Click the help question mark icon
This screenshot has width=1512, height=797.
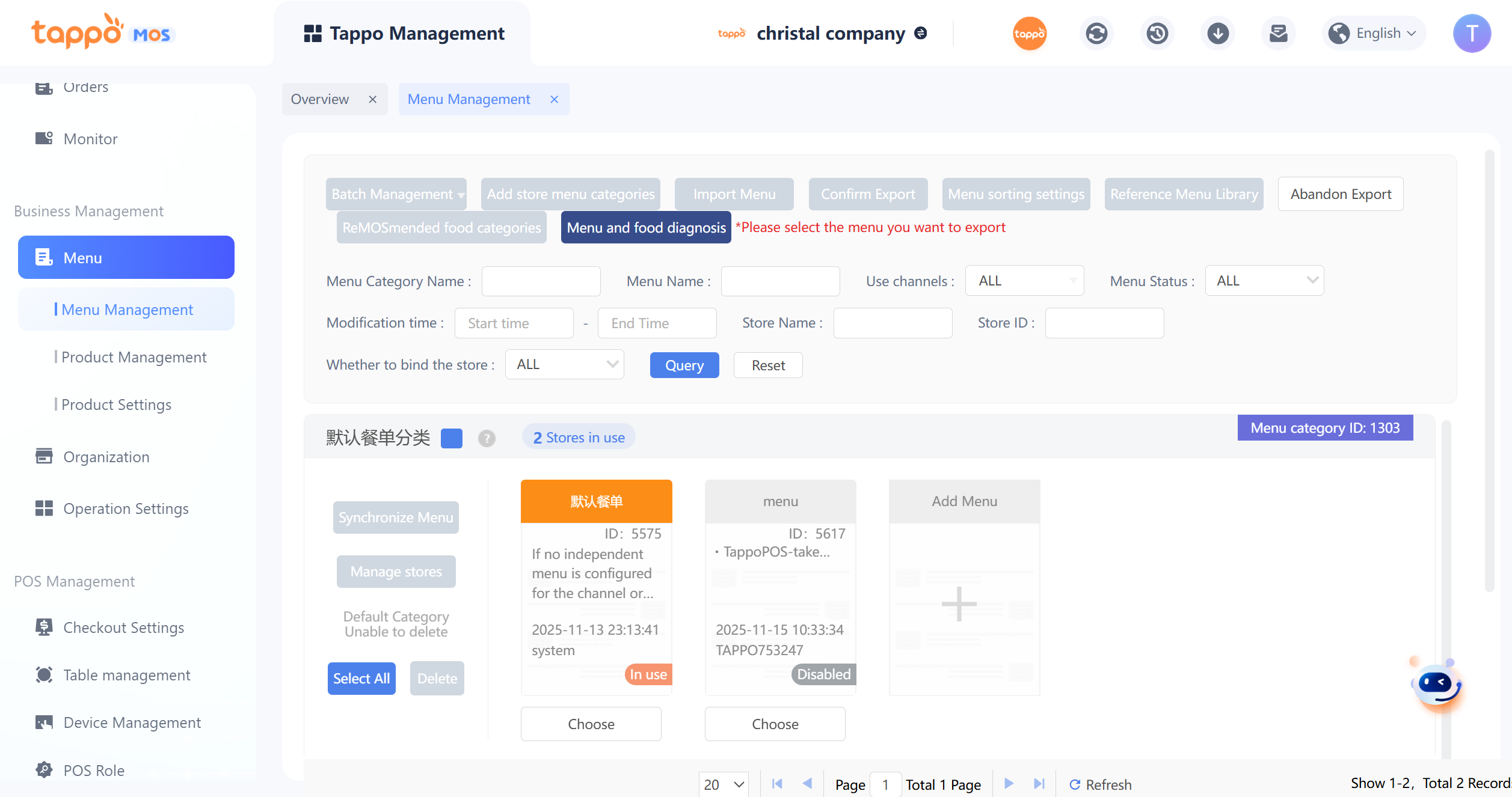pos(487,438)
